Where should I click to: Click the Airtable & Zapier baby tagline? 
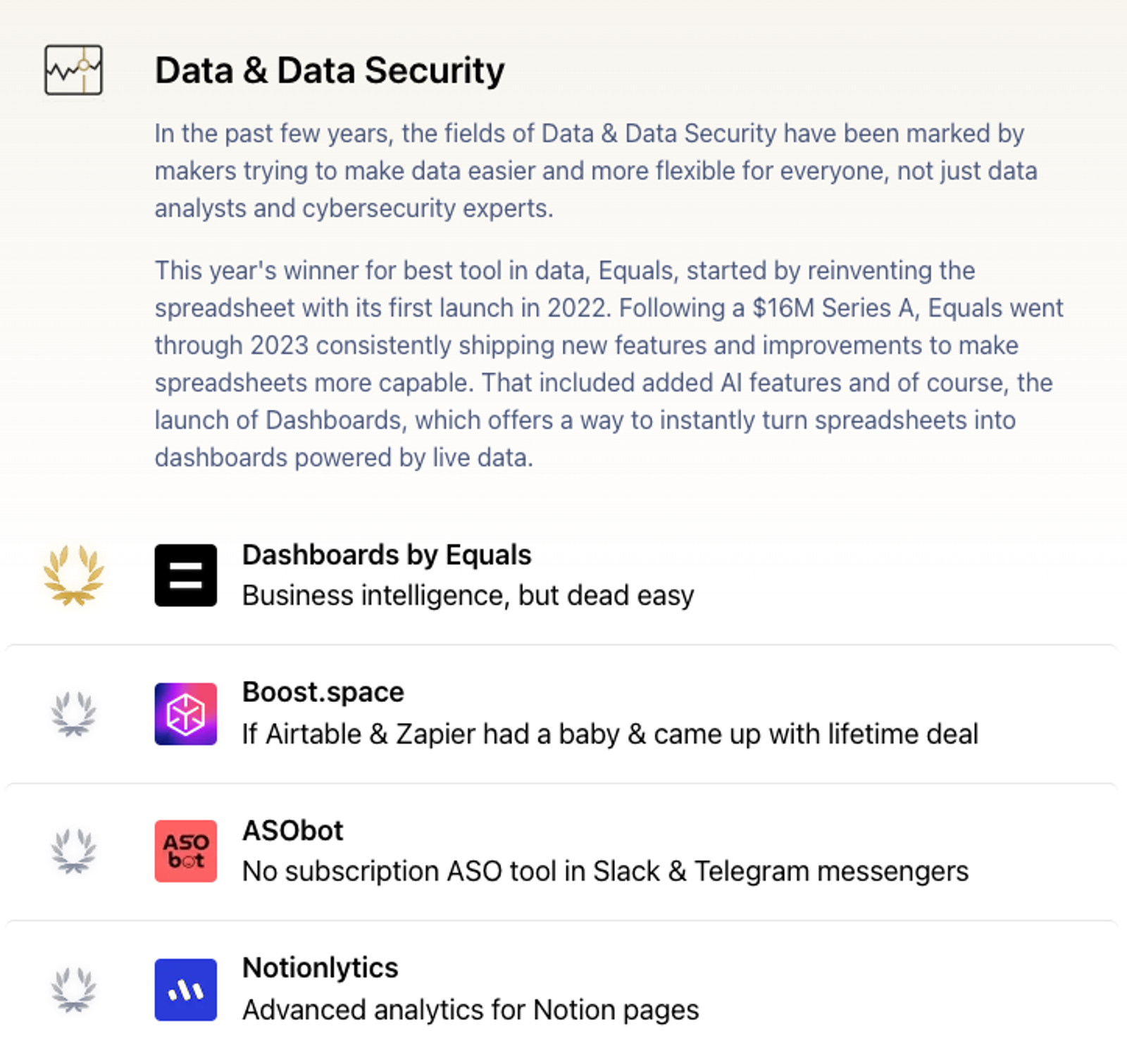(x=610, y=734)
